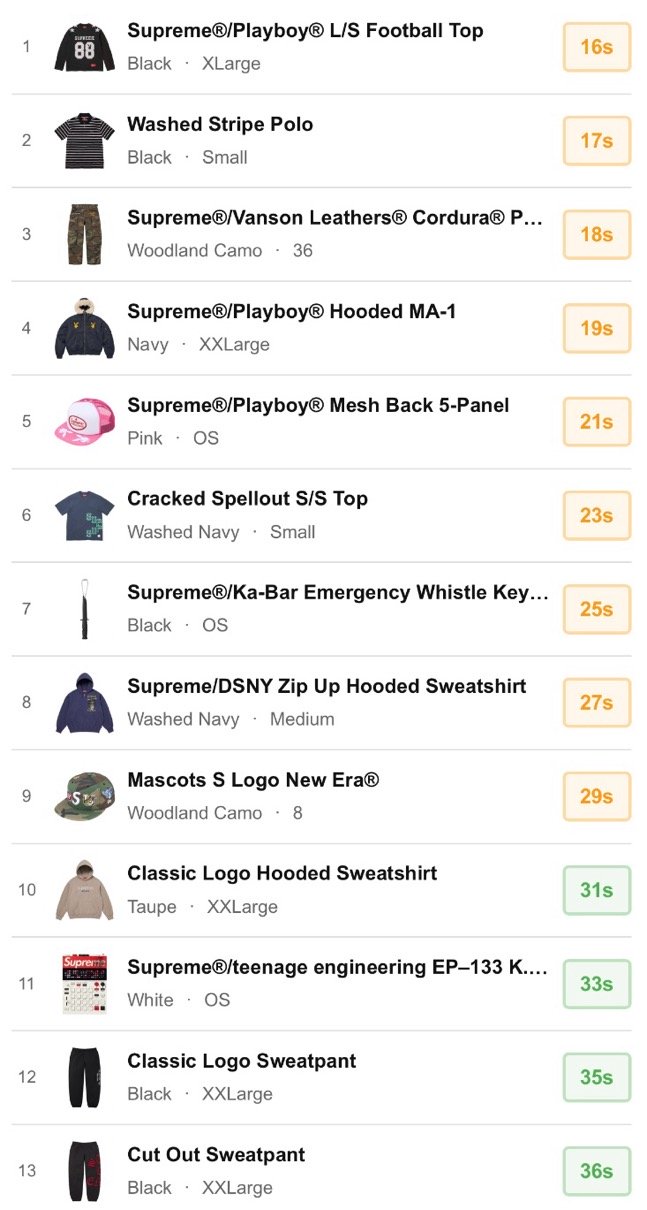Open Supreme/DSNY Zip Up Hooded Sweatshirt title

pyautogui.click(x=326, y=686)
